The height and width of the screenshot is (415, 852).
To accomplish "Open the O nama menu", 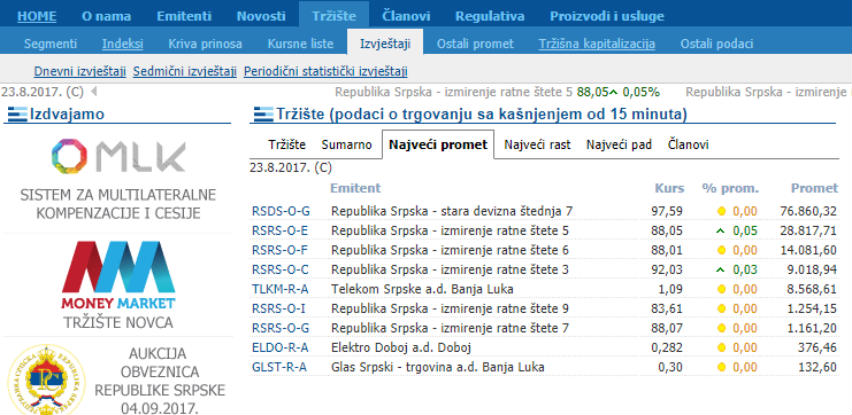I will 106,16.
